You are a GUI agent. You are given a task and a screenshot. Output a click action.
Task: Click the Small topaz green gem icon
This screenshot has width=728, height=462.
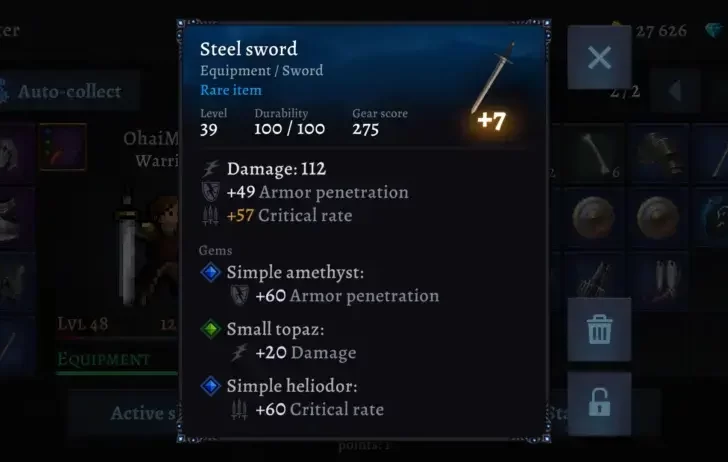tap(210, 329)
